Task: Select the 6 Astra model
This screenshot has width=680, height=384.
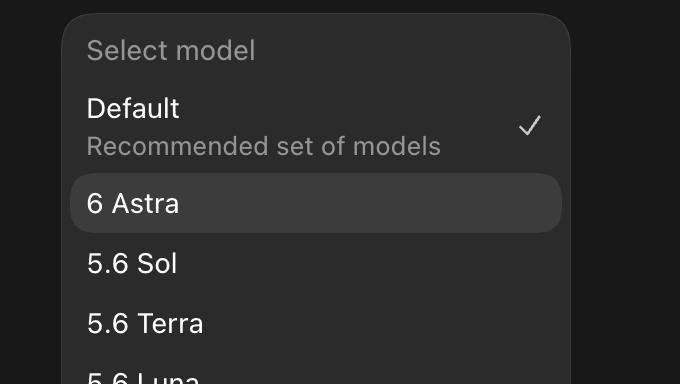Action: click(x=316, y=203)
